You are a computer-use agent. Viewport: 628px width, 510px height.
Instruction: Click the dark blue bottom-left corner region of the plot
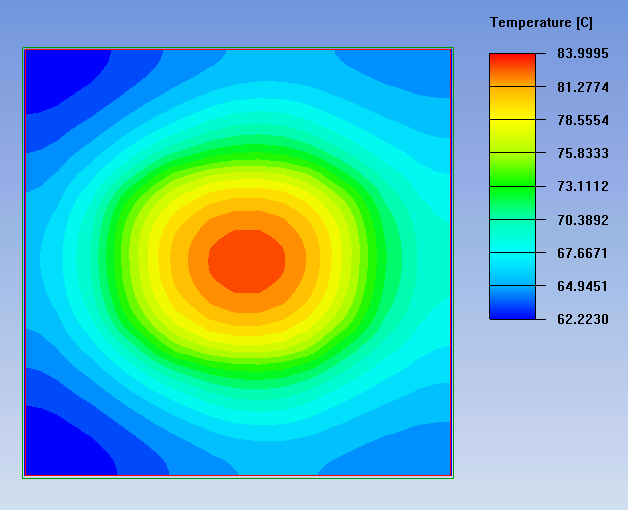(x=66, y=445)
